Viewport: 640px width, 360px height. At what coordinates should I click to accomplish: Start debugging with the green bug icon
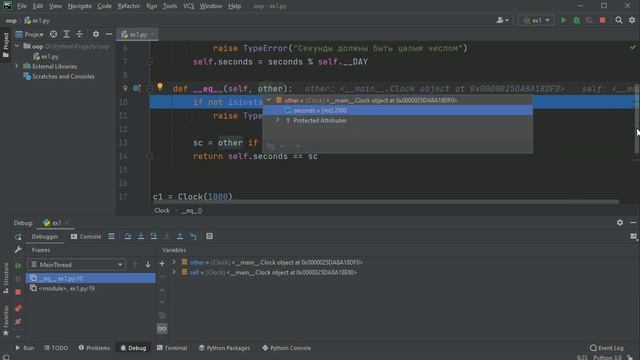576,20
